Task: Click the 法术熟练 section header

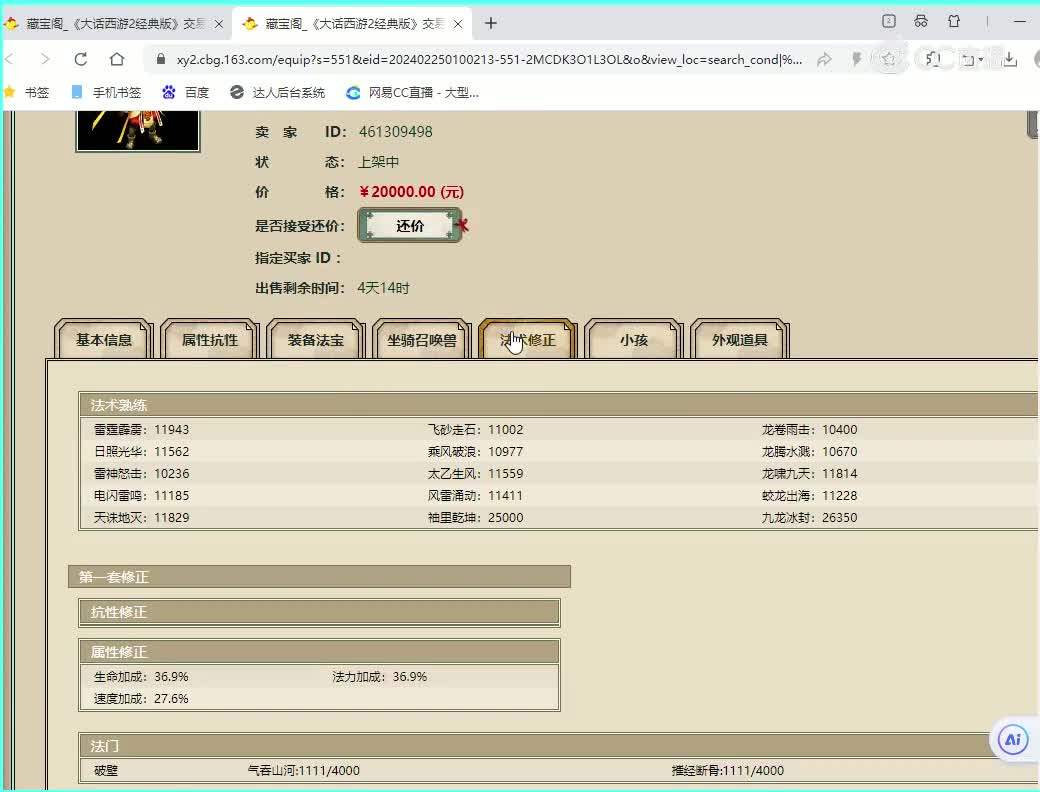Action: (558, 405)
